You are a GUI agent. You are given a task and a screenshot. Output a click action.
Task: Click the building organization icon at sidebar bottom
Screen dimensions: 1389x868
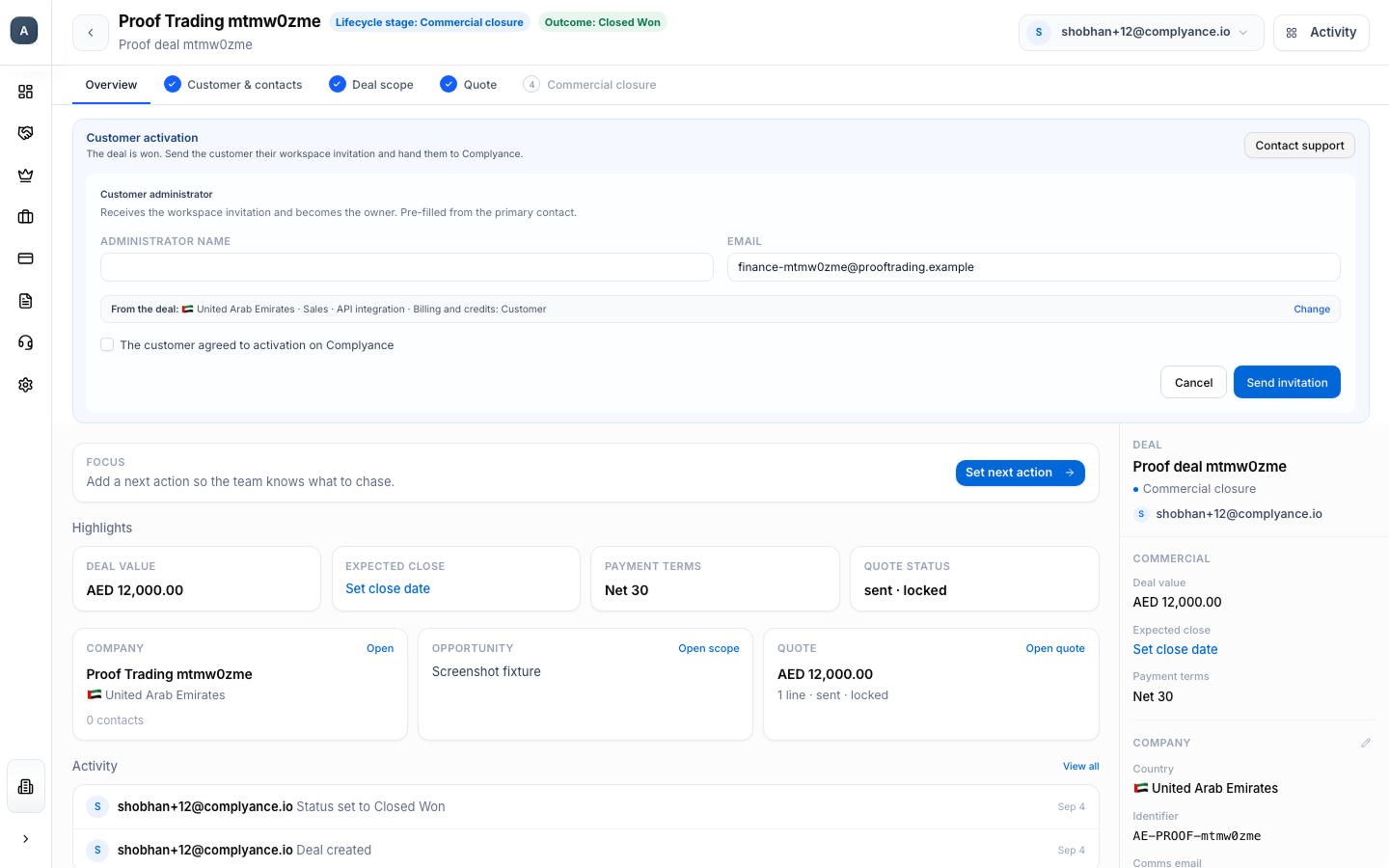25,786
